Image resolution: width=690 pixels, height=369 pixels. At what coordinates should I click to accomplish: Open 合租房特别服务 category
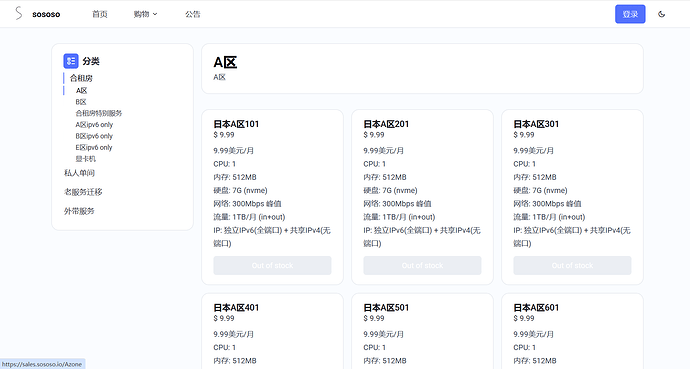(x=99, y=113)
